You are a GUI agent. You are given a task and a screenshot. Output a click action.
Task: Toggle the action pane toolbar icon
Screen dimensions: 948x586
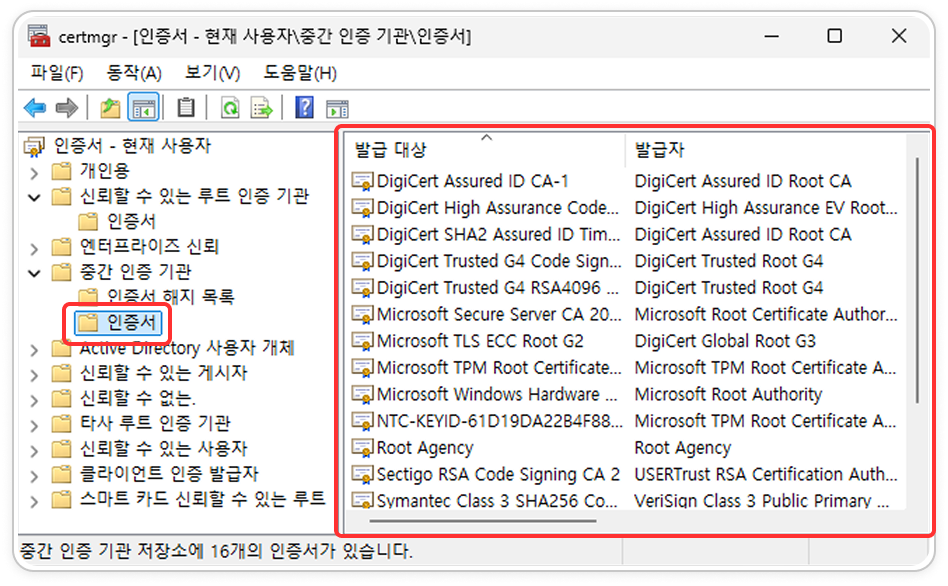[337, 108]
